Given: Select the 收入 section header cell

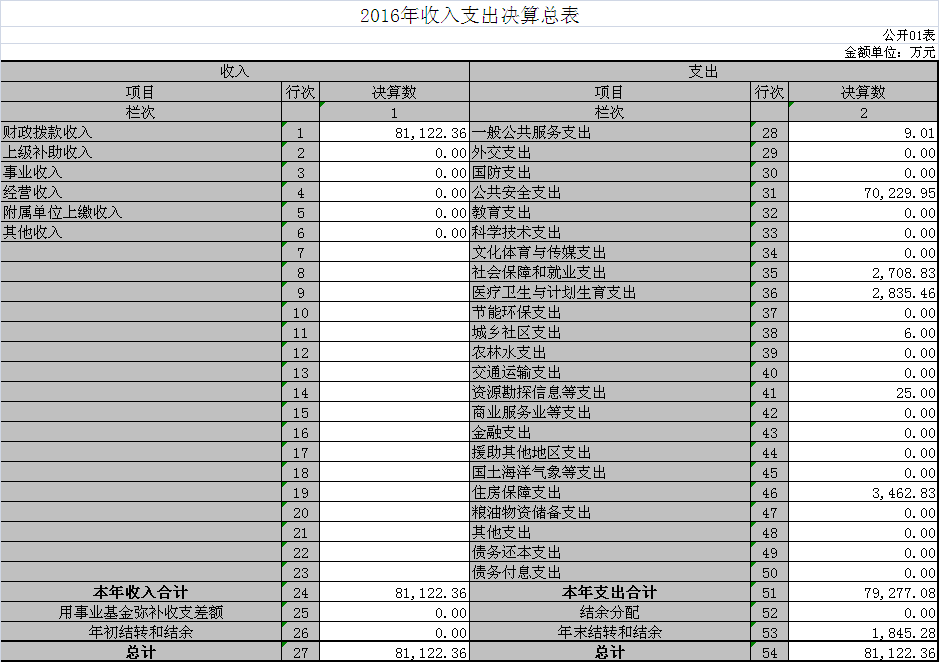Looking at the screenshot, I should [x=234, y=72].
